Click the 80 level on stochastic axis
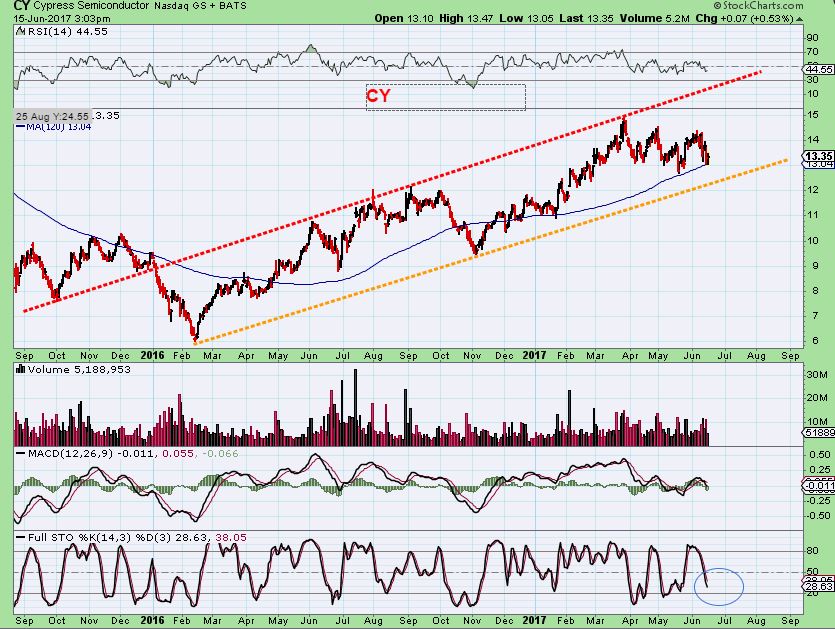Image resolution: width=835 pixels, height=629 pixels. tap(813, 551)
